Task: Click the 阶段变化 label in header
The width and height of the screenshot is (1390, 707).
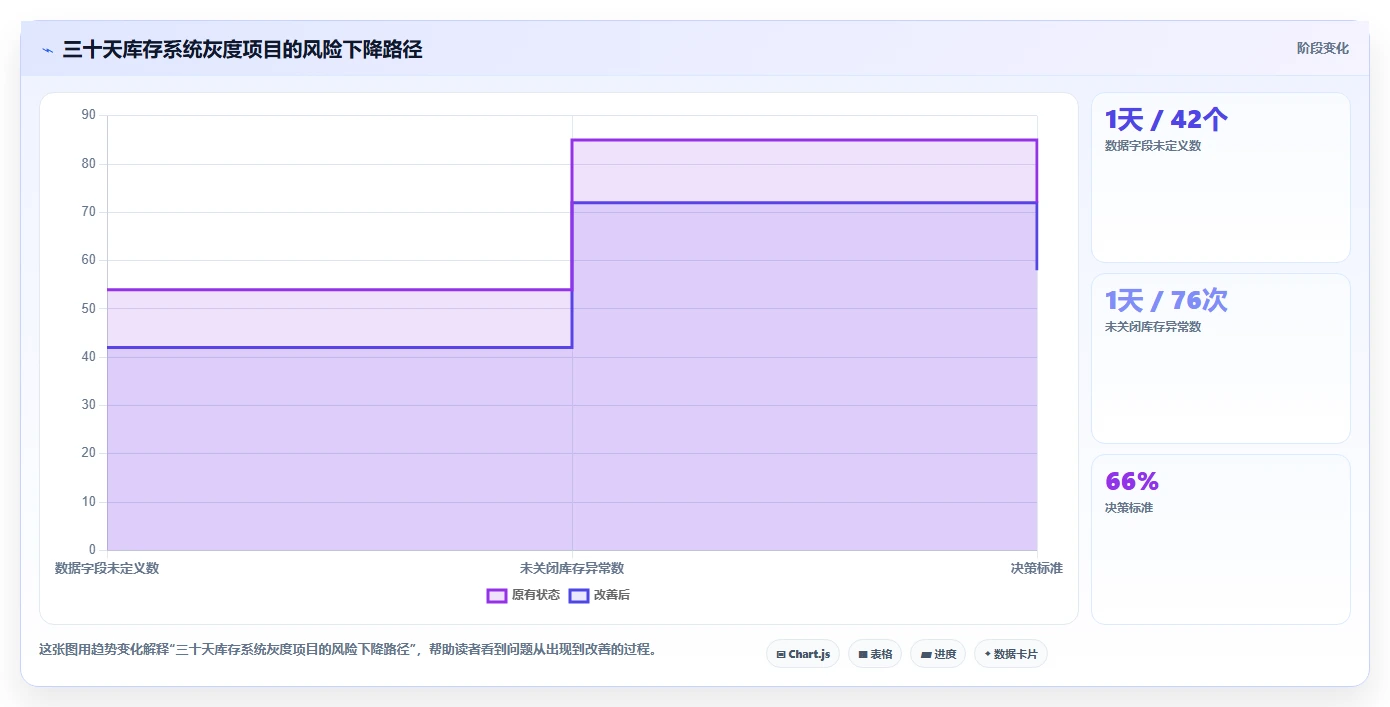Action: point(1323,48)
